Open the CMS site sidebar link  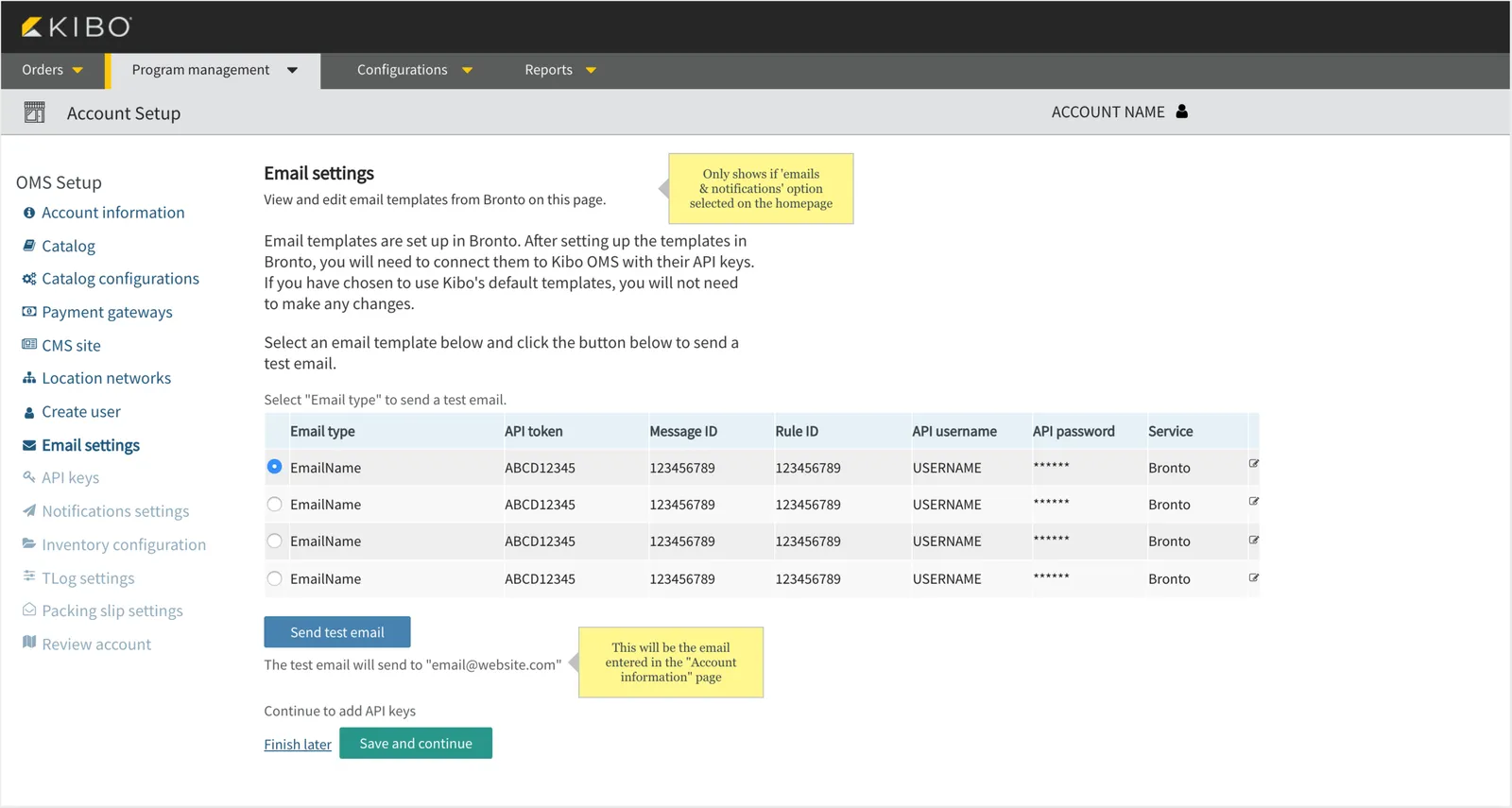coord(71,345)
